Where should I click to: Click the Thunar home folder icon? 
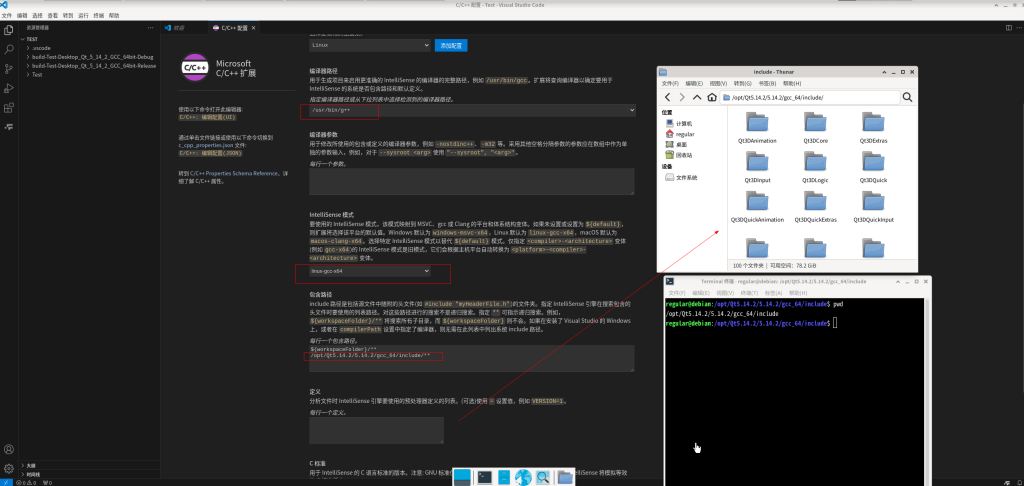tap(711, 97)
